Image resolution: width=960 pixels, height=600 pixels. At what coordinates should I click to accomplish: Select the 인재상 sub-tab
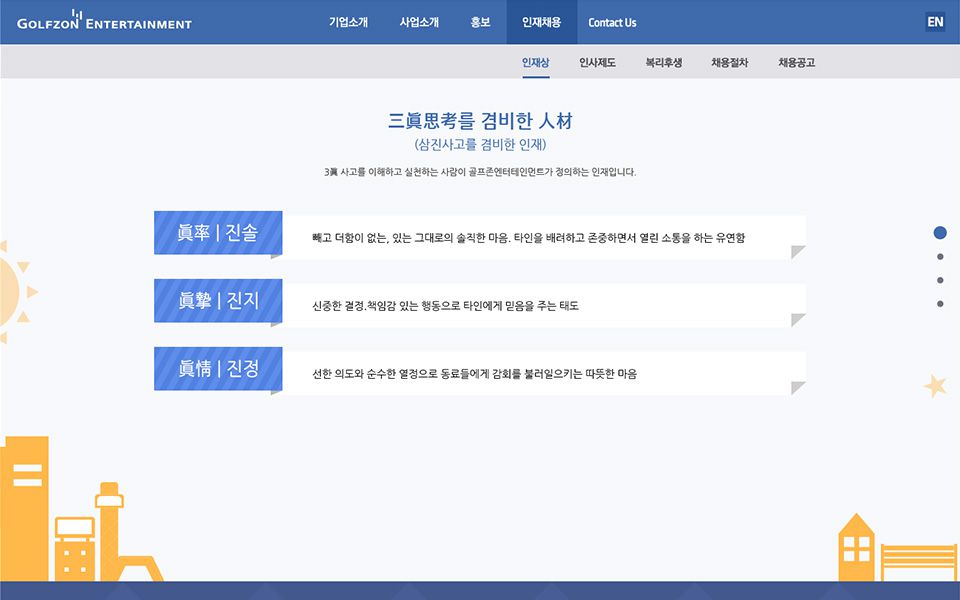(x=535, y=62)
